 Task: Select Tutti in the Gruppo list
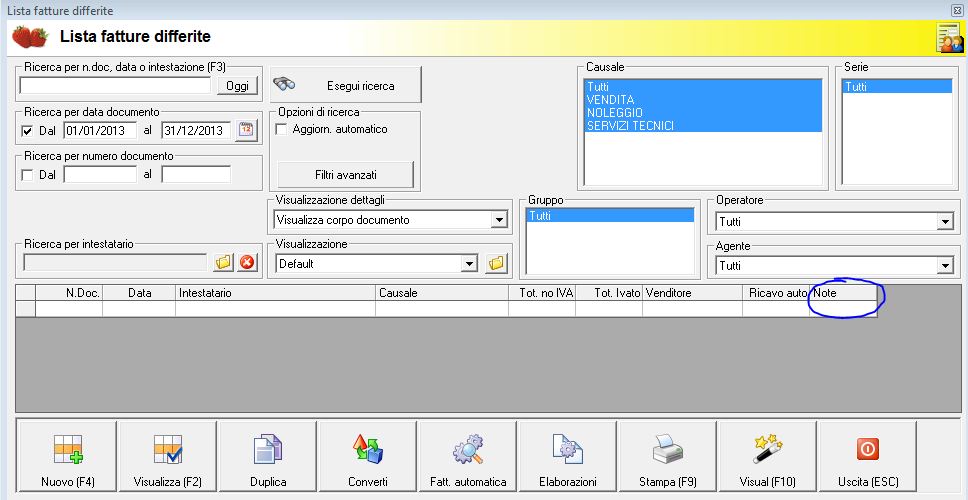(x=611, y=216)
